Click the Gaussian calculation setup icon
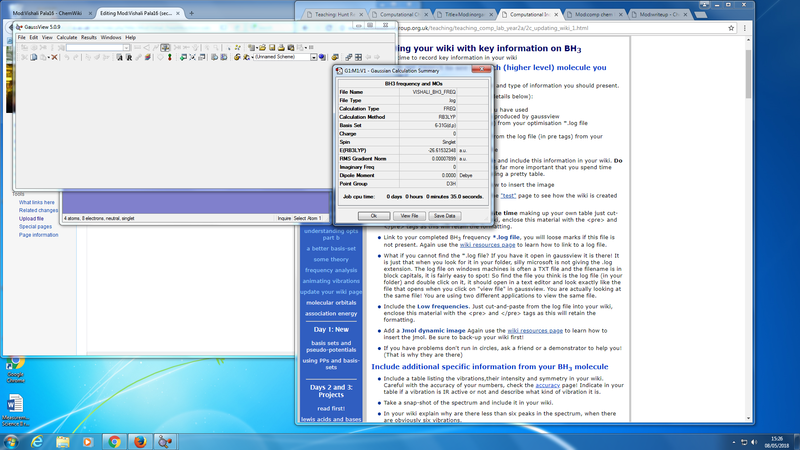This screenshot has width=800, height=450. [237, 57]
